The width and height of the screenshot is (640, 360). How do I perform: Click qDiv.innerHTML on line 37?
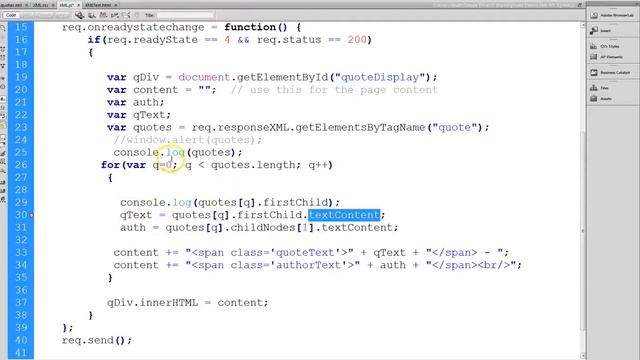(153, 303)
